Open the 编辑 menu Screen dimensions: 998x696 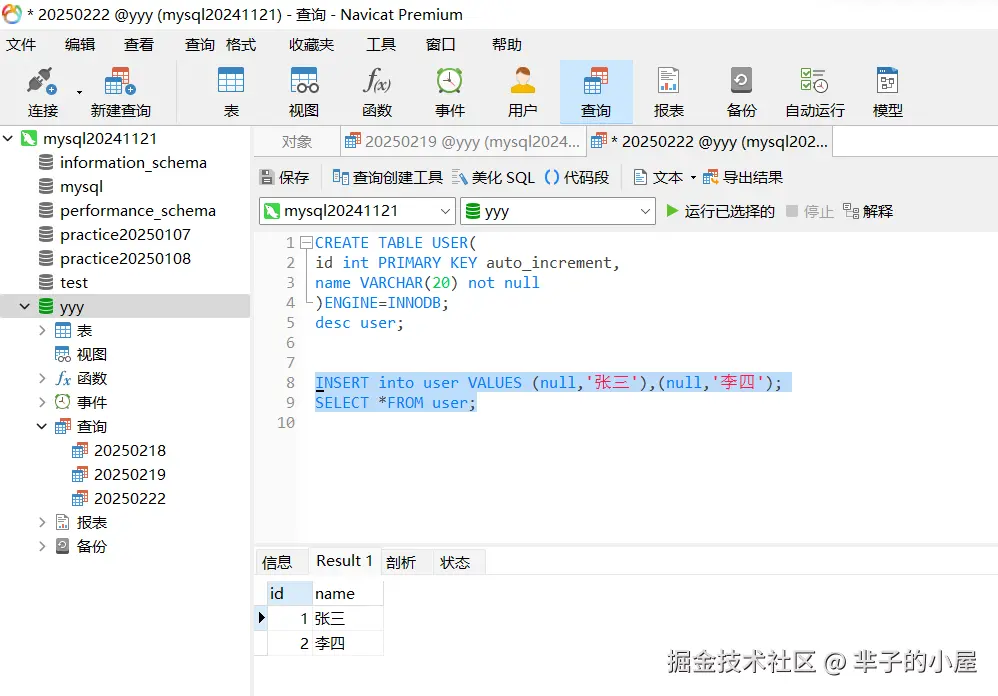click(x=80, y=45)
